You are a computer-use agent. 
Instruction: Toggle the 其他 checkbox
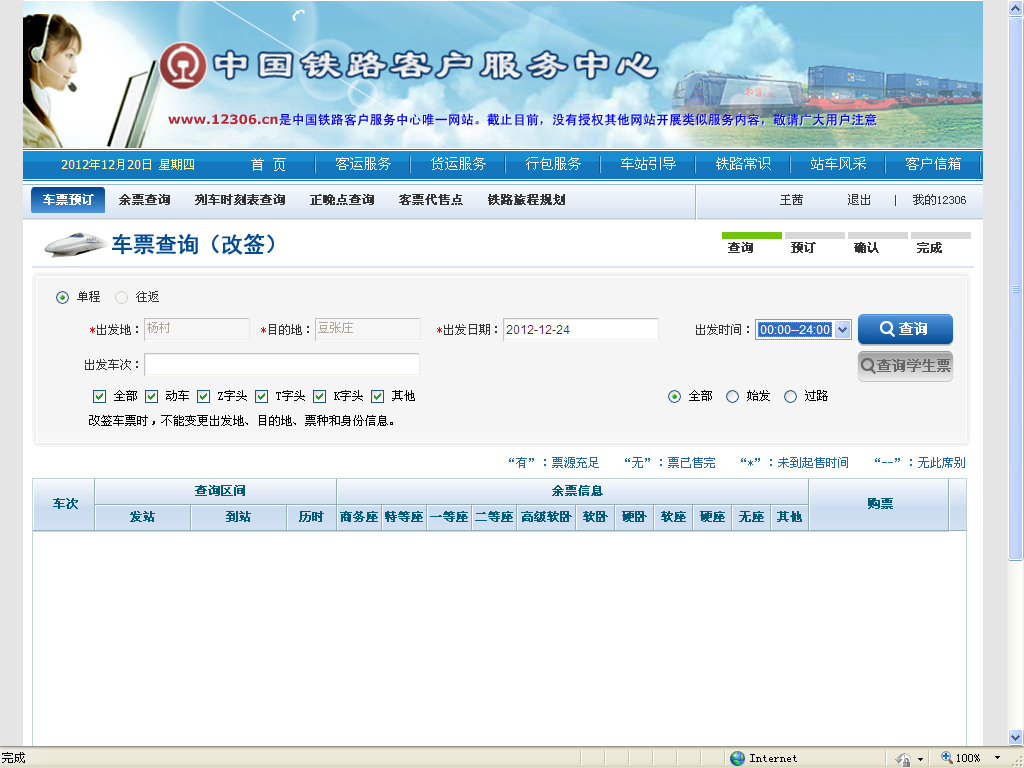coord(377,396)
